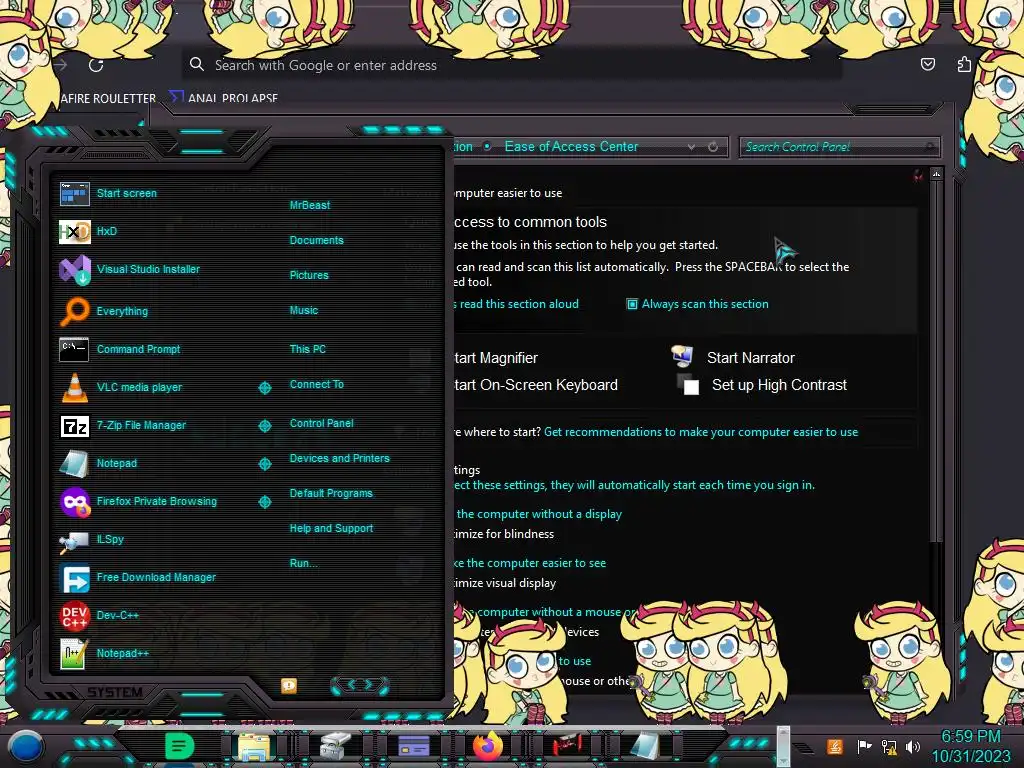
Task: Open Visual Studio Installer icon
Action: 74,269
